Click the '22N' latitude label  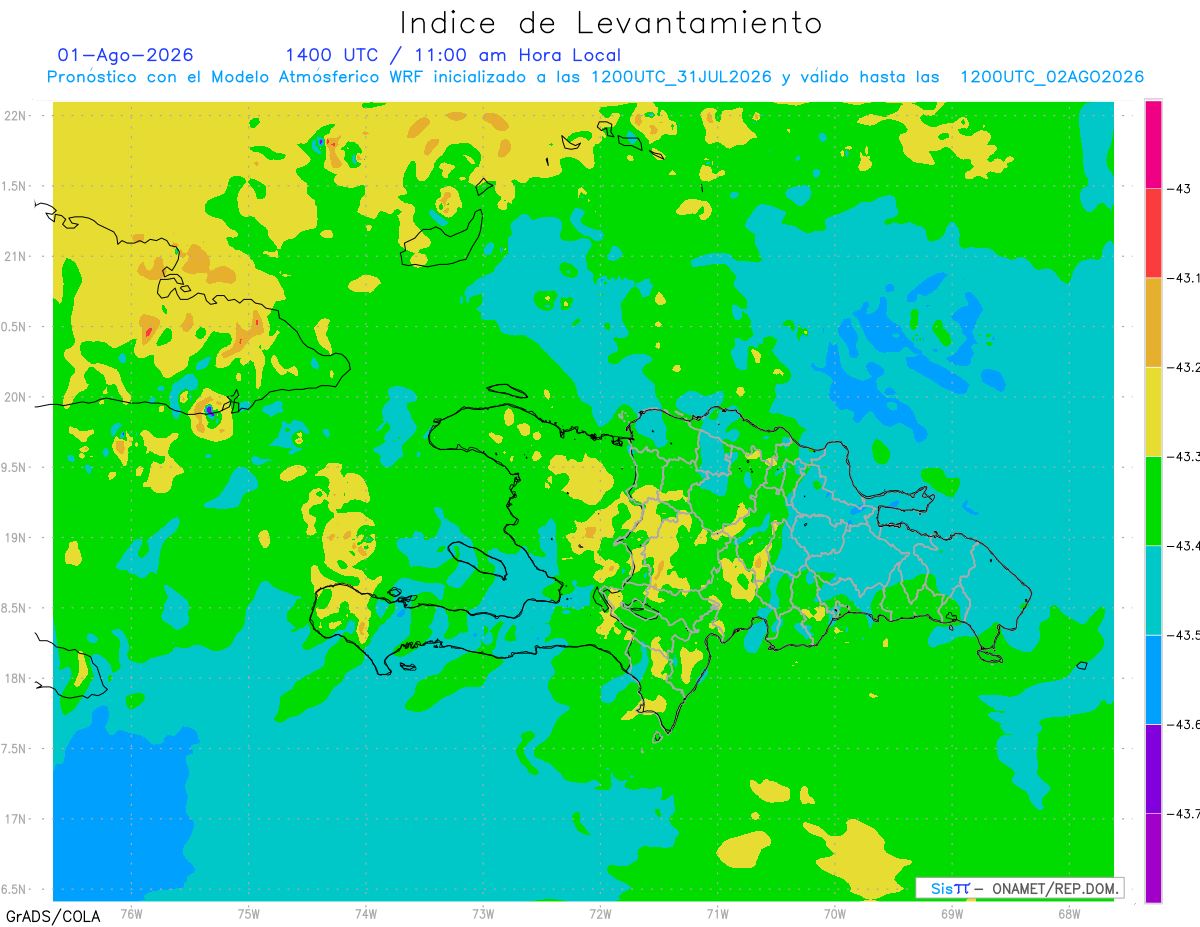[17, 116]
